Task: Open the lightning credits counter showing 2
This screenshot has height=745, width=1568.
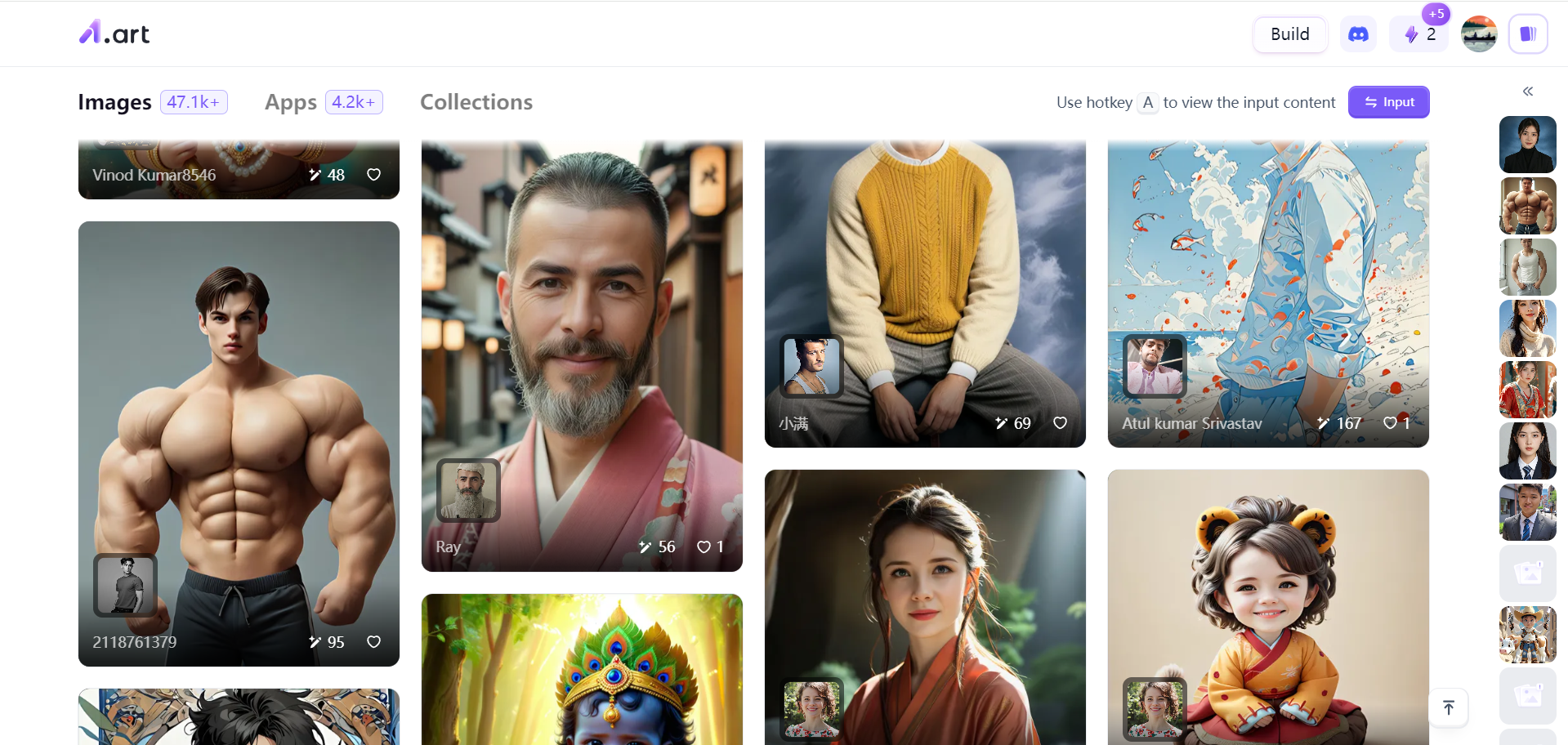Action: (1419, 34)
